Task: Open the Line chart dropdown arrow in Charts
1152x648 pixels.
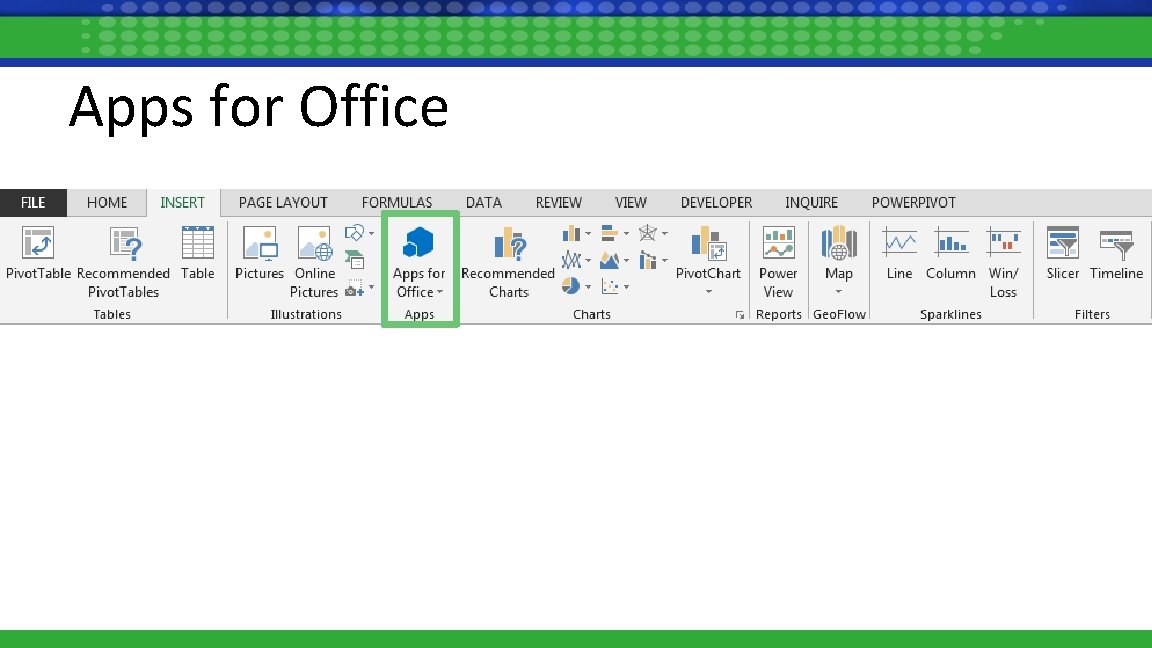Action: (x=588, y=260)
